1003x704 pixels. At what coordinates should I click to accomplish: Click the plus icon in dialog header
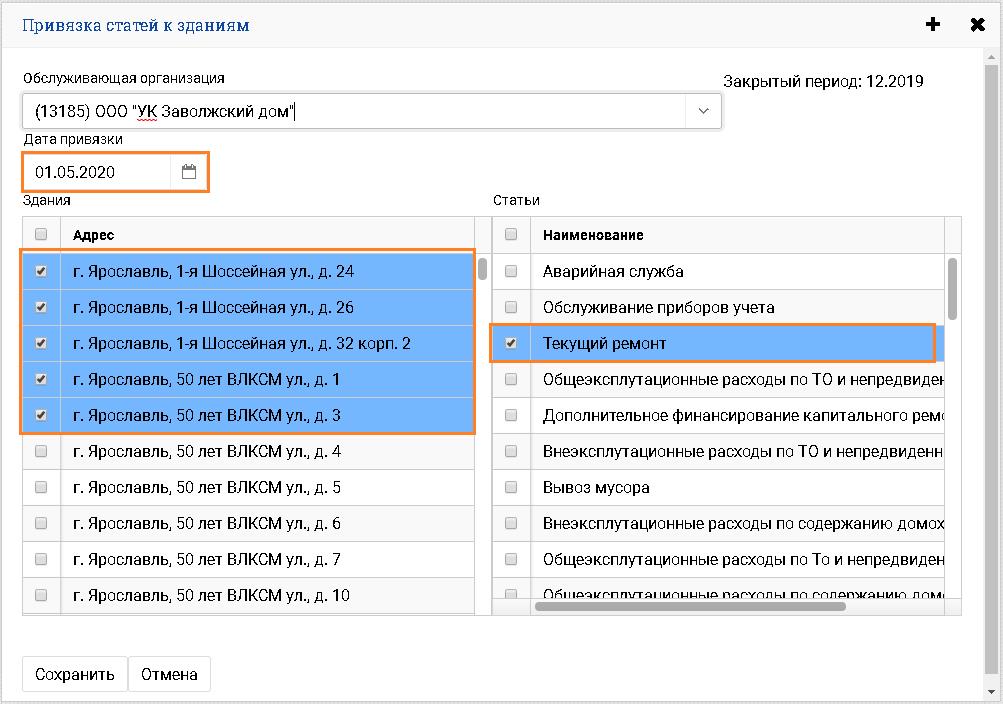(933, 25)
